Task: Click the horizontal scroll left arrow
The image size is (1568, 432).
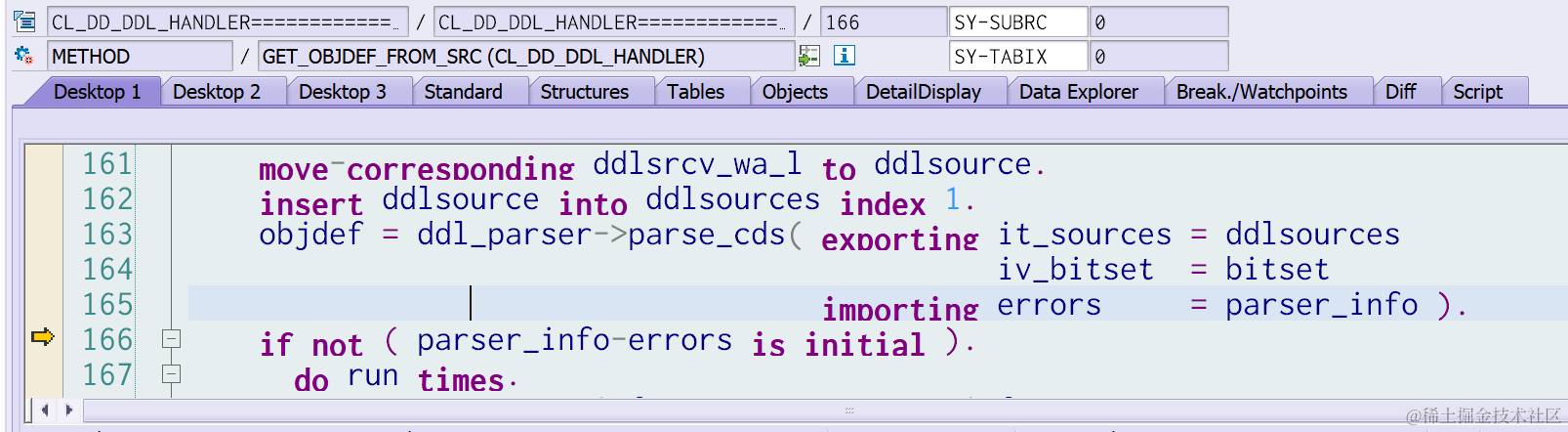Action: click(45, 410)
